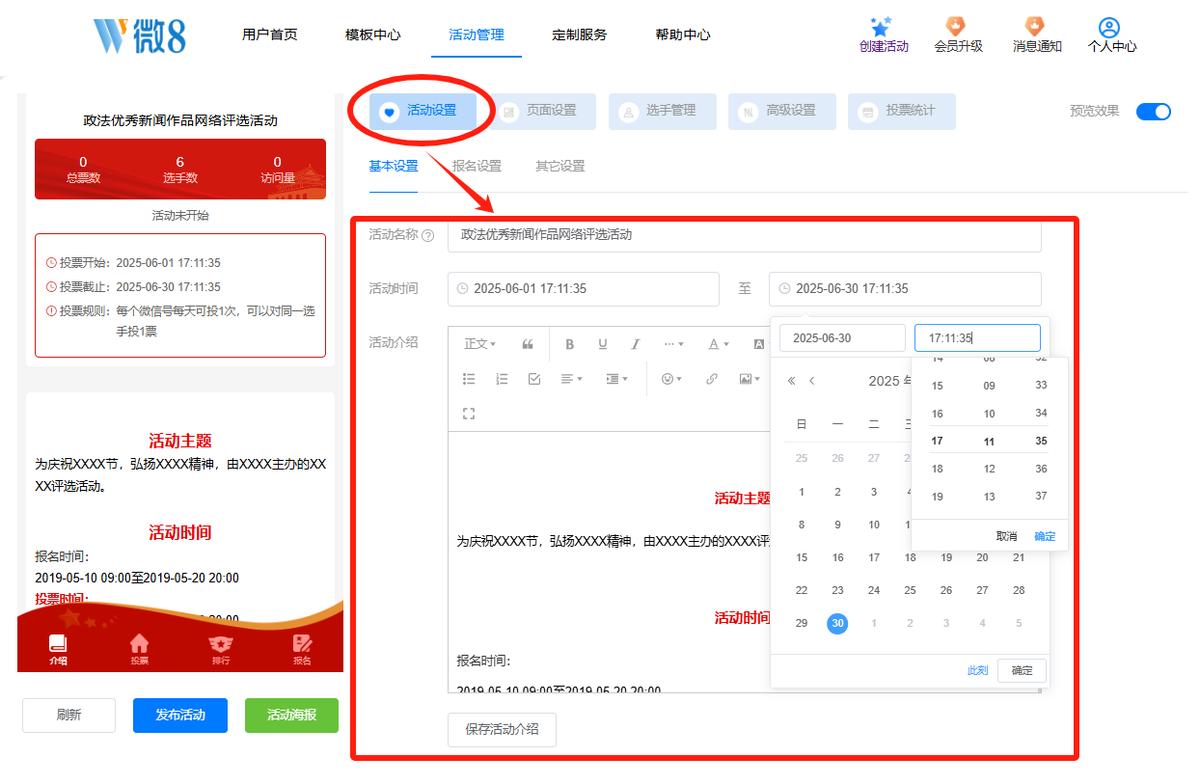Viewport: 1200px width, 778px height.
Task: Click the 此刻 link in date picker
Action: point(978,671)
